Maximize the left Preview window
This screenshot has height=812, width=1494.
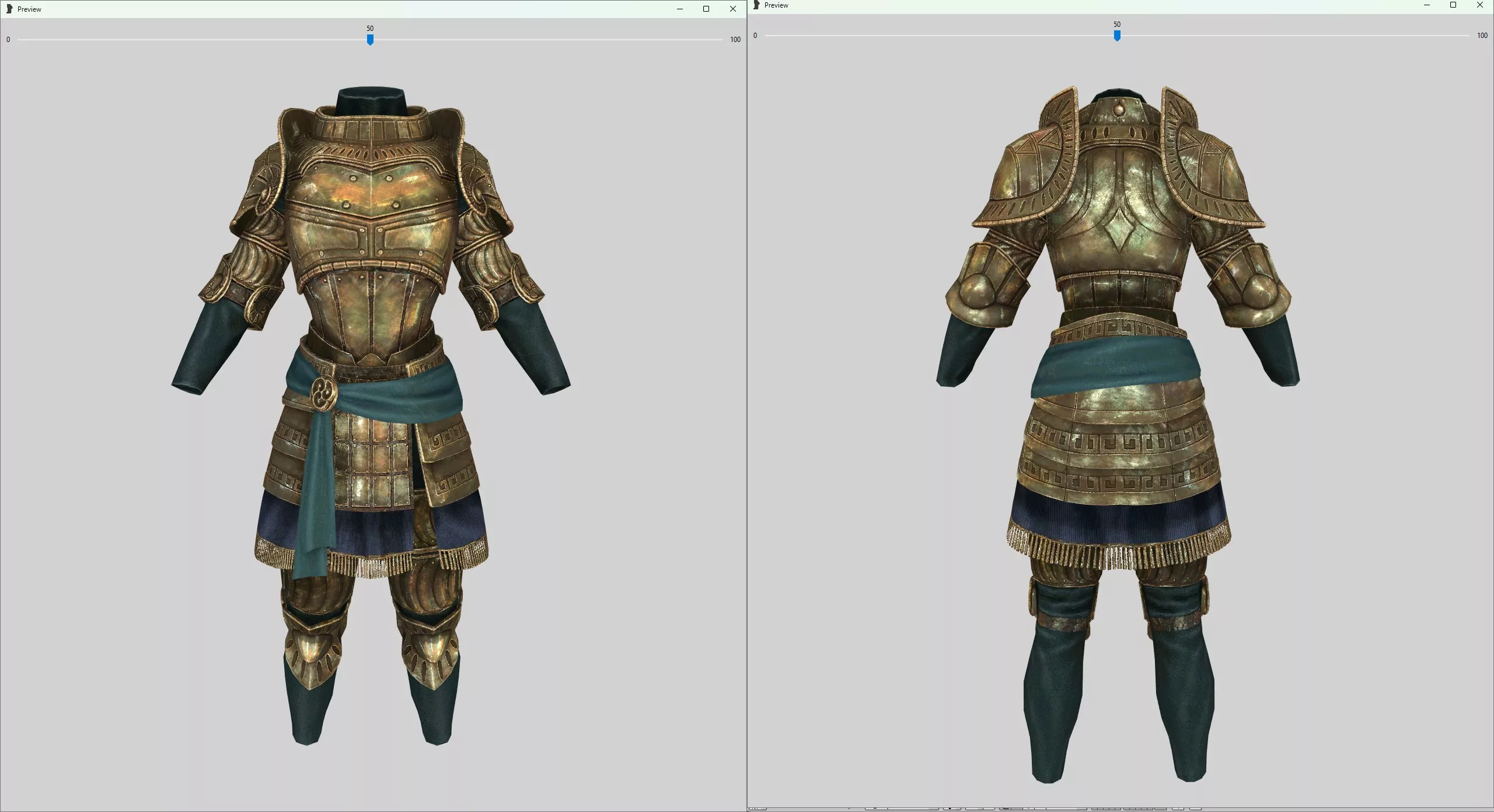coord(706,9)
